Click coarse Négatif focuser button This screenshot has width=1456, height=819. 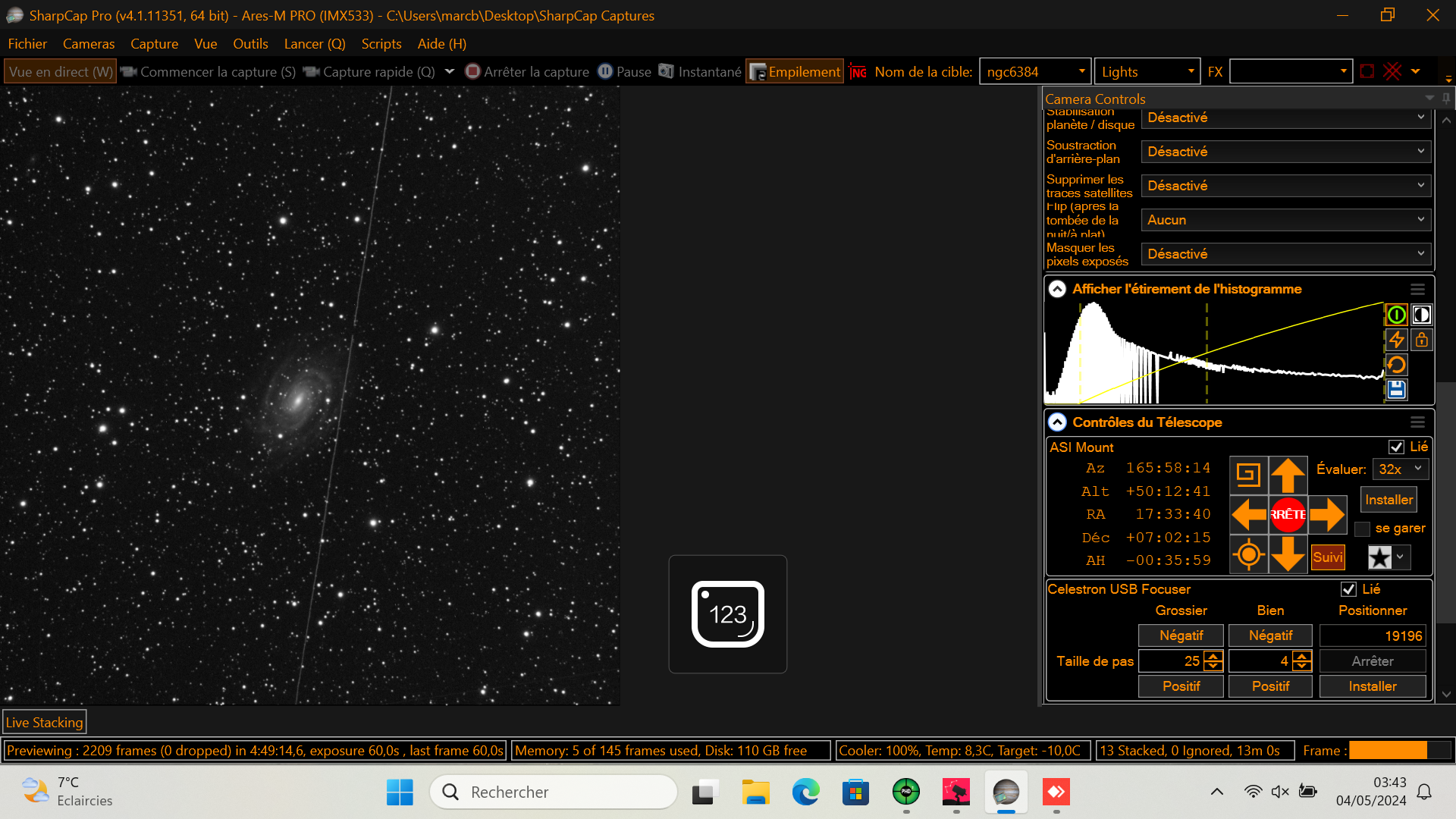pos(1181,635)
